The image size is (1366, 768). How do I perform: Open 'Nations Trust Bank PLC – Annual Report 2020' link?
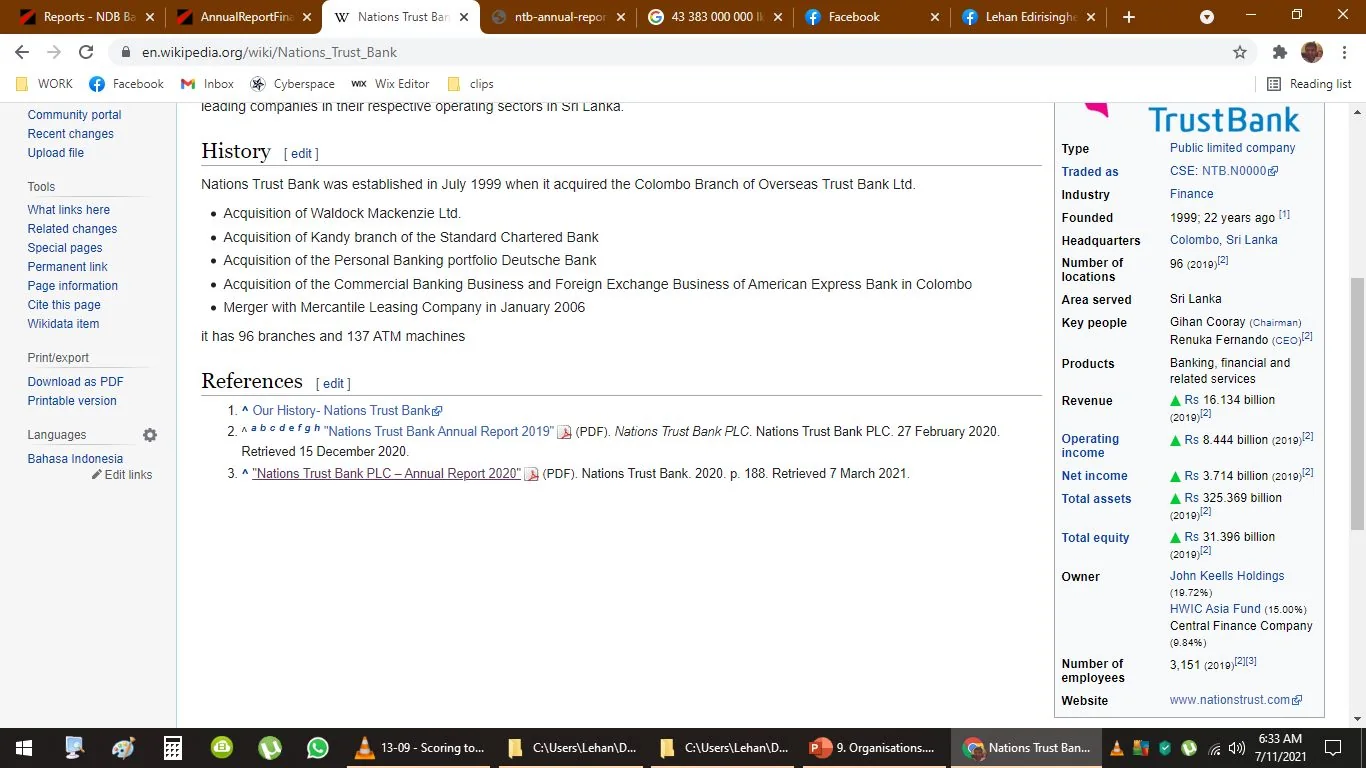point(387,474)
